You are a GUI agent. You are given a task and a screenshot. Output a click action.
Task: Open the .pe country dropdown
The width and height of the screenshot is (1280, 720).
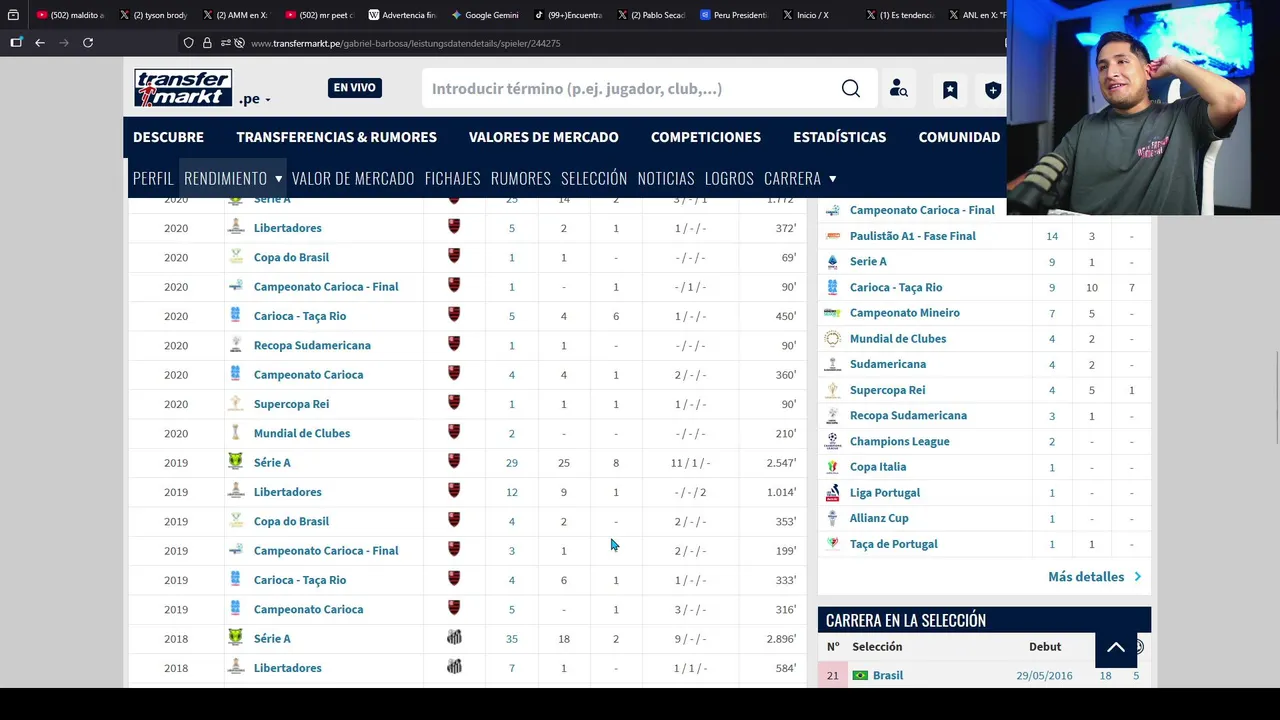(255, 99)
